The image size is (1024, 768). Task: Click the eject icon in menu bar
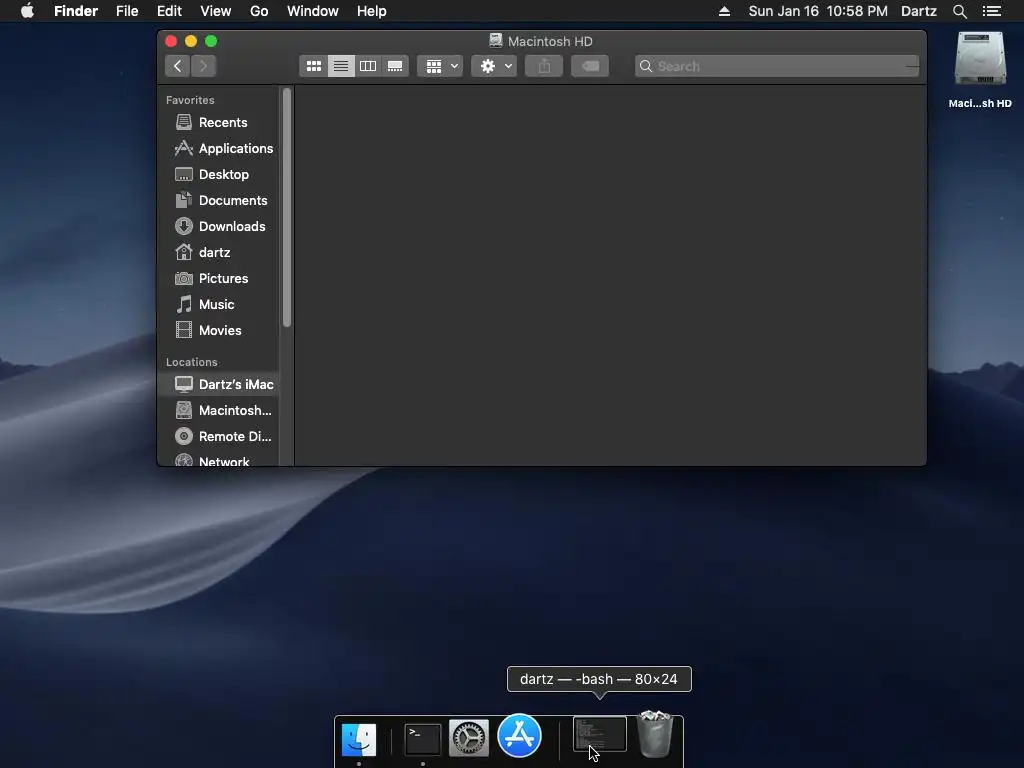pos(724,11)
